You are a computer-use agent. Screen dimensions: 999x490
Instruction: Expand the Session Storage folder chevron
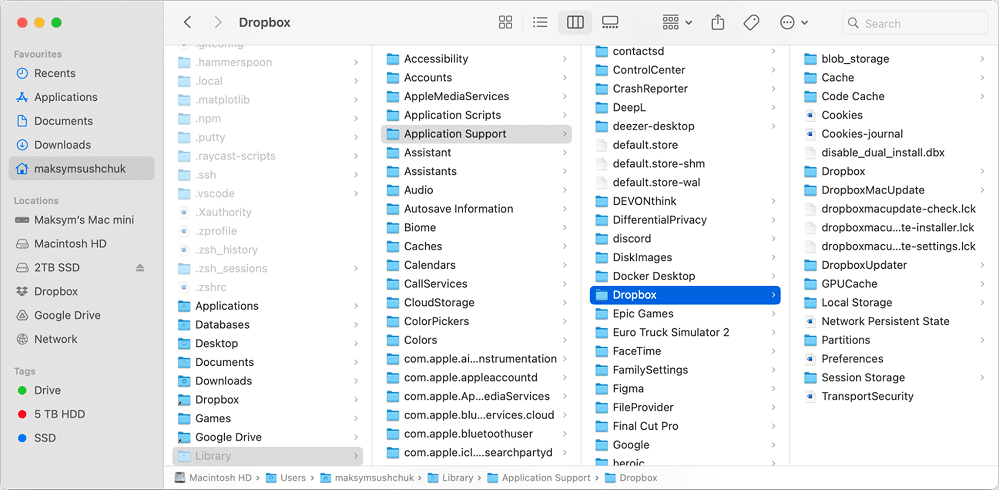(982, 377)
